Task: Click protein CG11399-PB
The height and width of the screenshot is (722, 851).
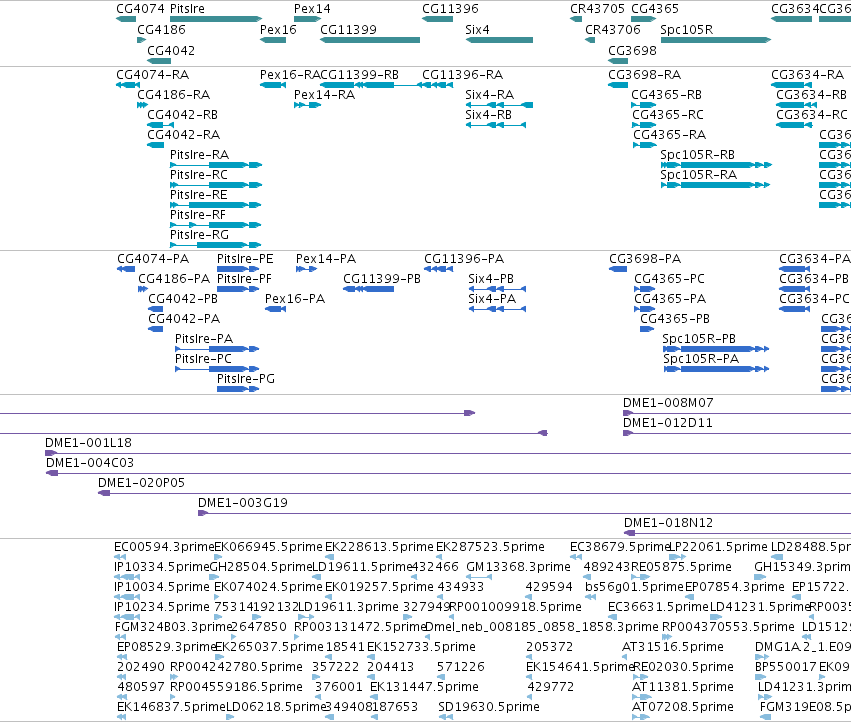Action: [382, 278]
